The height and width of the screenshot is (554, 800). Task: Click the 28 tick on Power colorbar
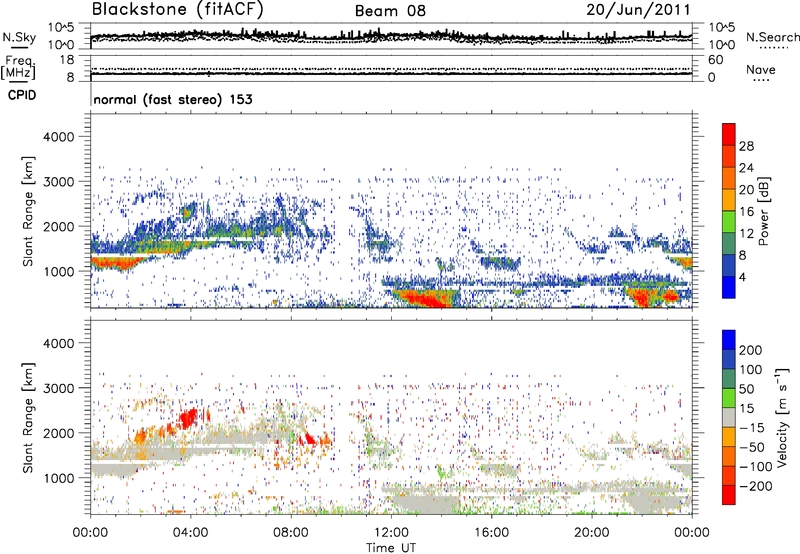tap(746, 146)
